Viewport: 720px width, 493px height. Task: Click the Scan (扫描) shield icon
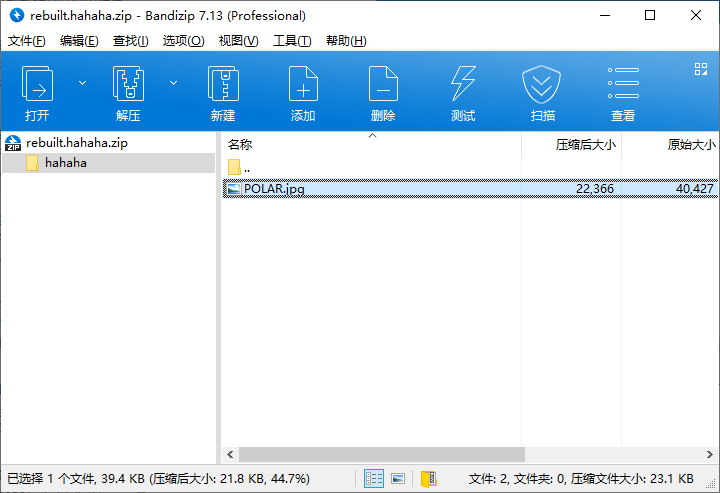[x=542, y=84]
